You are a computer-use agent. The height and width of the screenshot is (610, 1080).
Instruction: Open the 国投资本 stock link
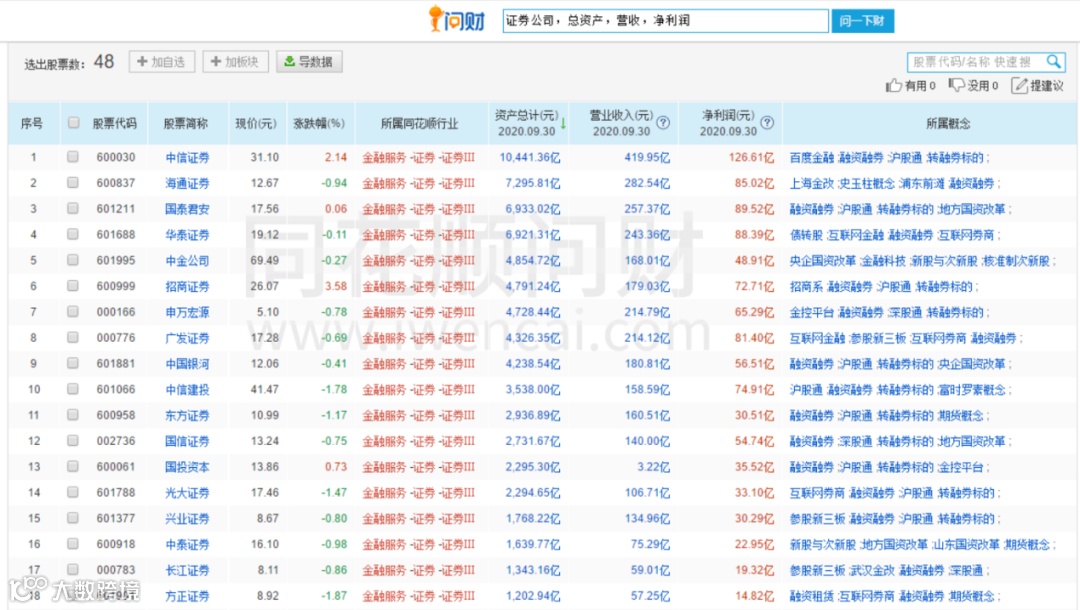187,467
